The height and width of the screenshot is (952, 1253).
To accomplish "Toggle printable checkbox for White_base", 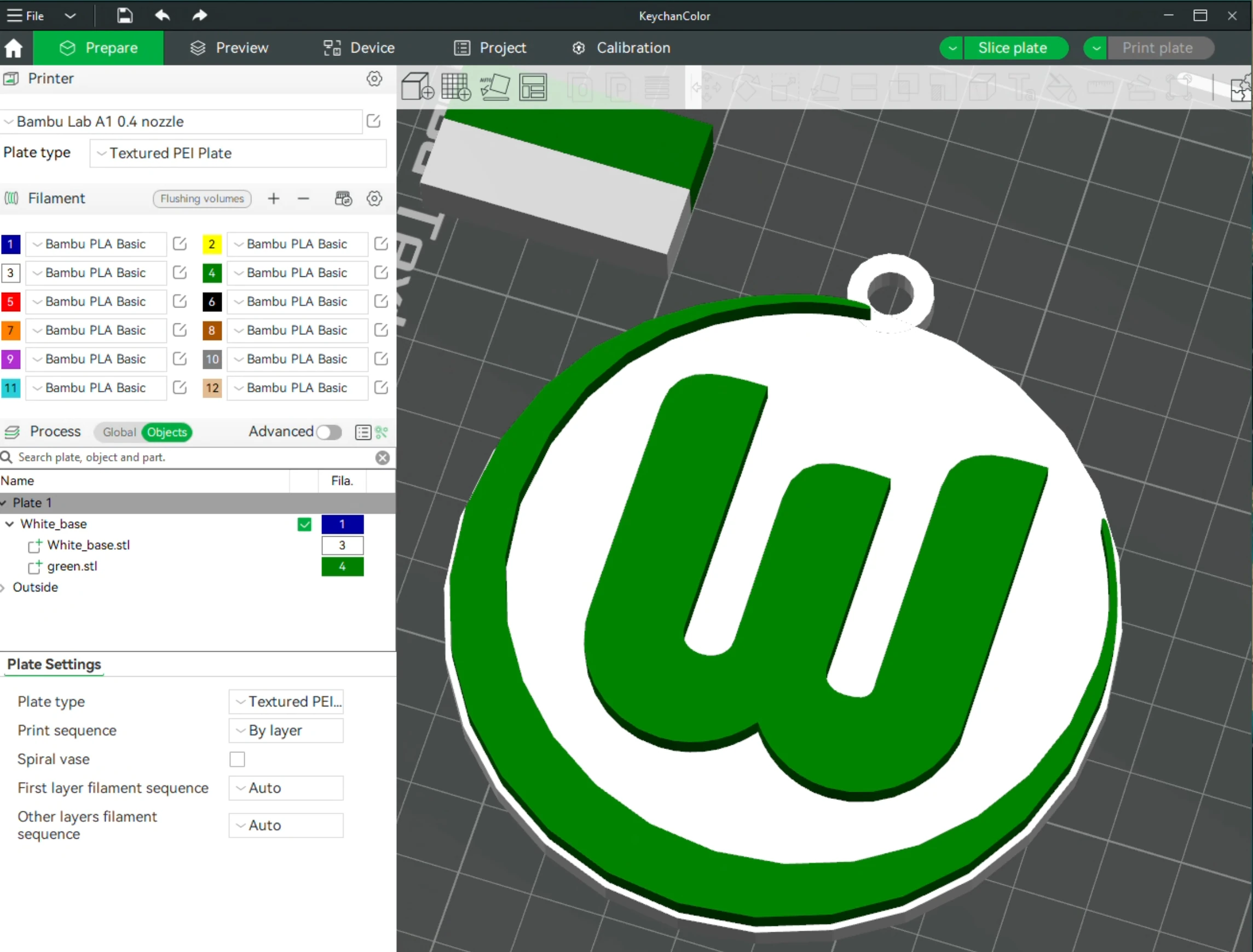I will 304,524.
